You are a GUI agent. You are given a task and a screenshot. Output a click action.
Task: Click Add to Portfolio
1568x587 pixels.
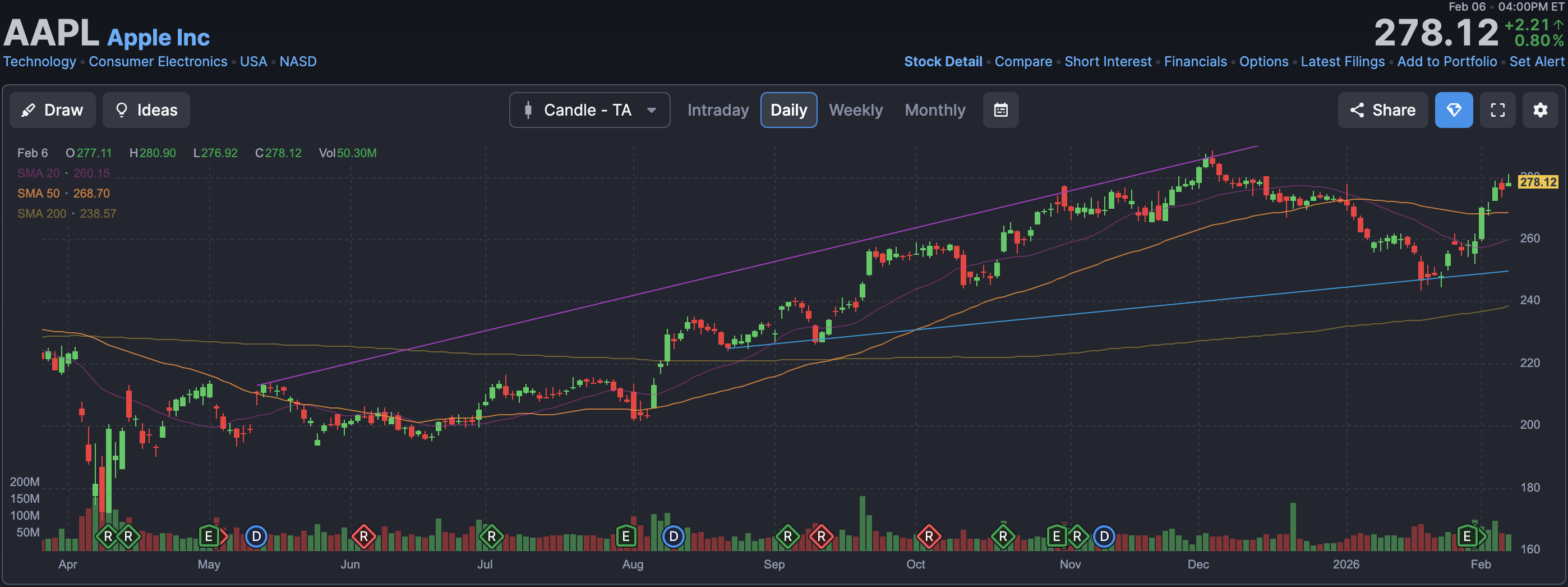pyautogui.click(x=1447, y=62)
